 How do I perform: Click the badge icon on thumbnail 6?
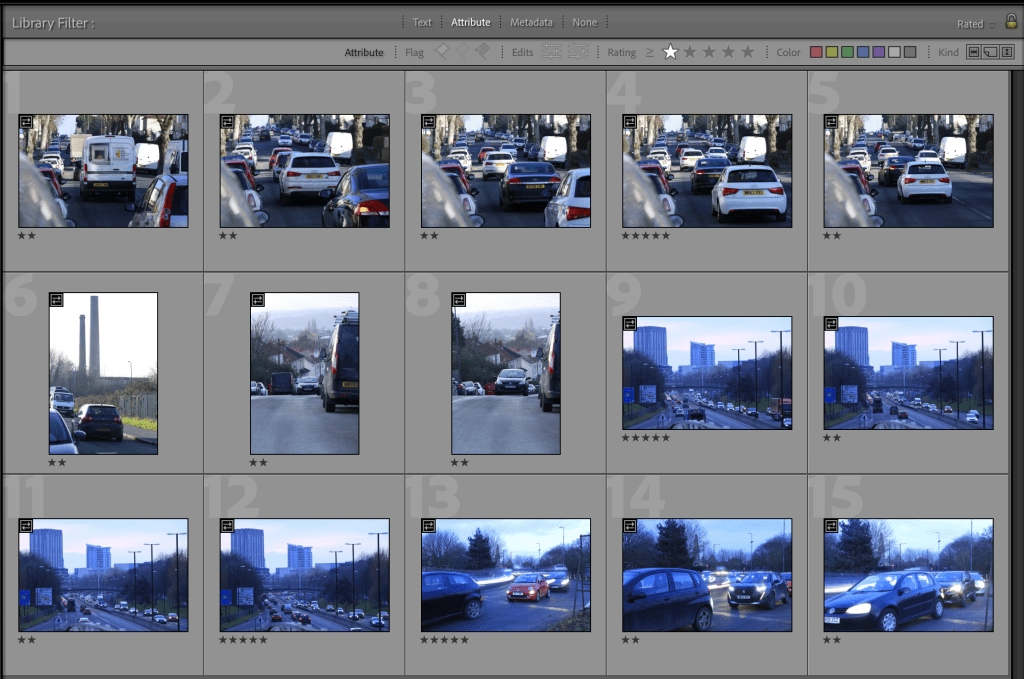pyautogui.click(x=57, y=299)
